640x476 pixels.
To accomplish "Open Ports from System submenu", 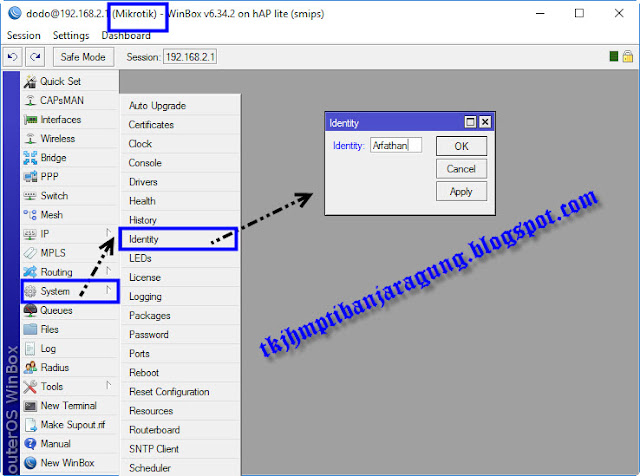I will point(180,354).
